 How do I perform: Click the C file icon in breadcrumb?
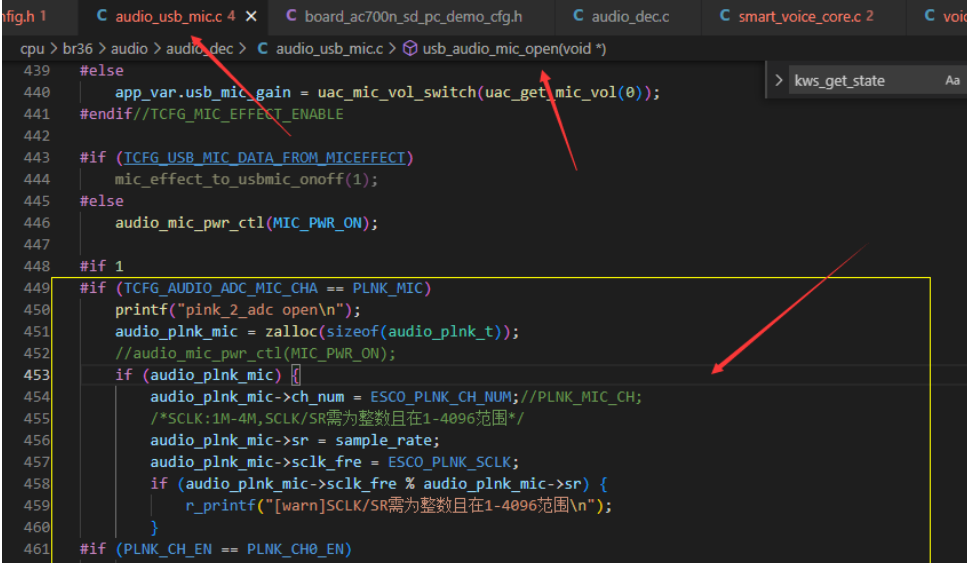(262, 48)
